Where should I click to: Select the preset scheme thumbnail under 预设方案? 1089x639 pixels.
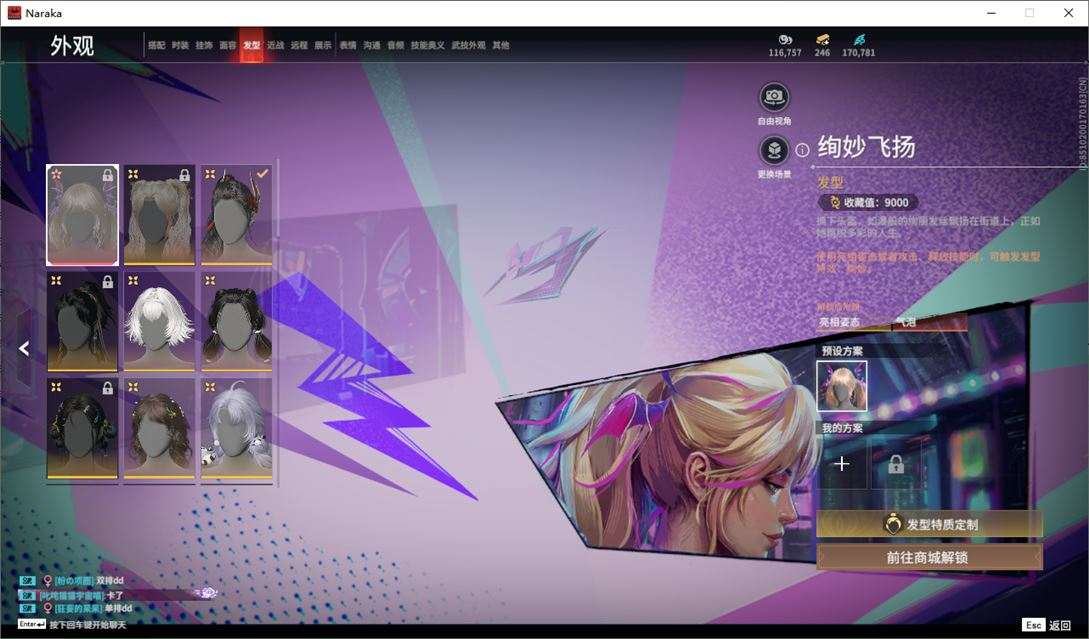click(x=841, y=386)
